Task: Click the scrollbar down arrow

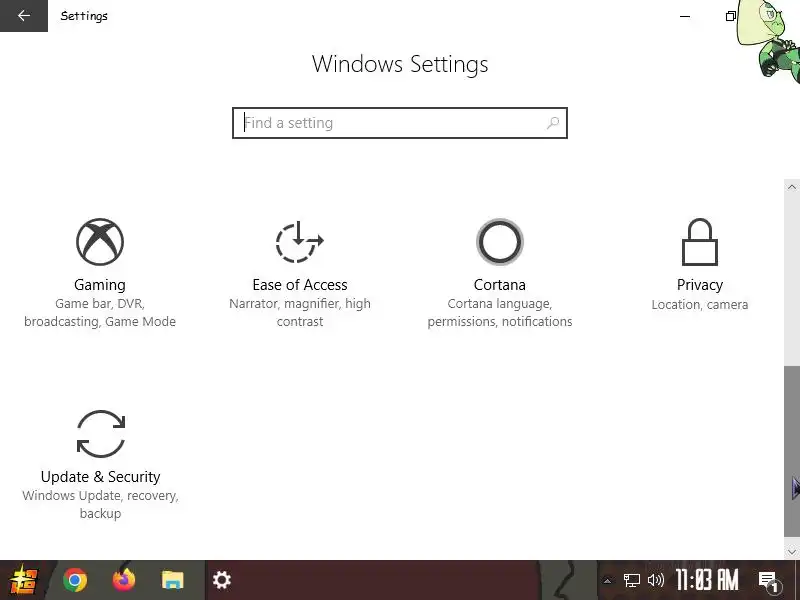Action: [792, 551]
